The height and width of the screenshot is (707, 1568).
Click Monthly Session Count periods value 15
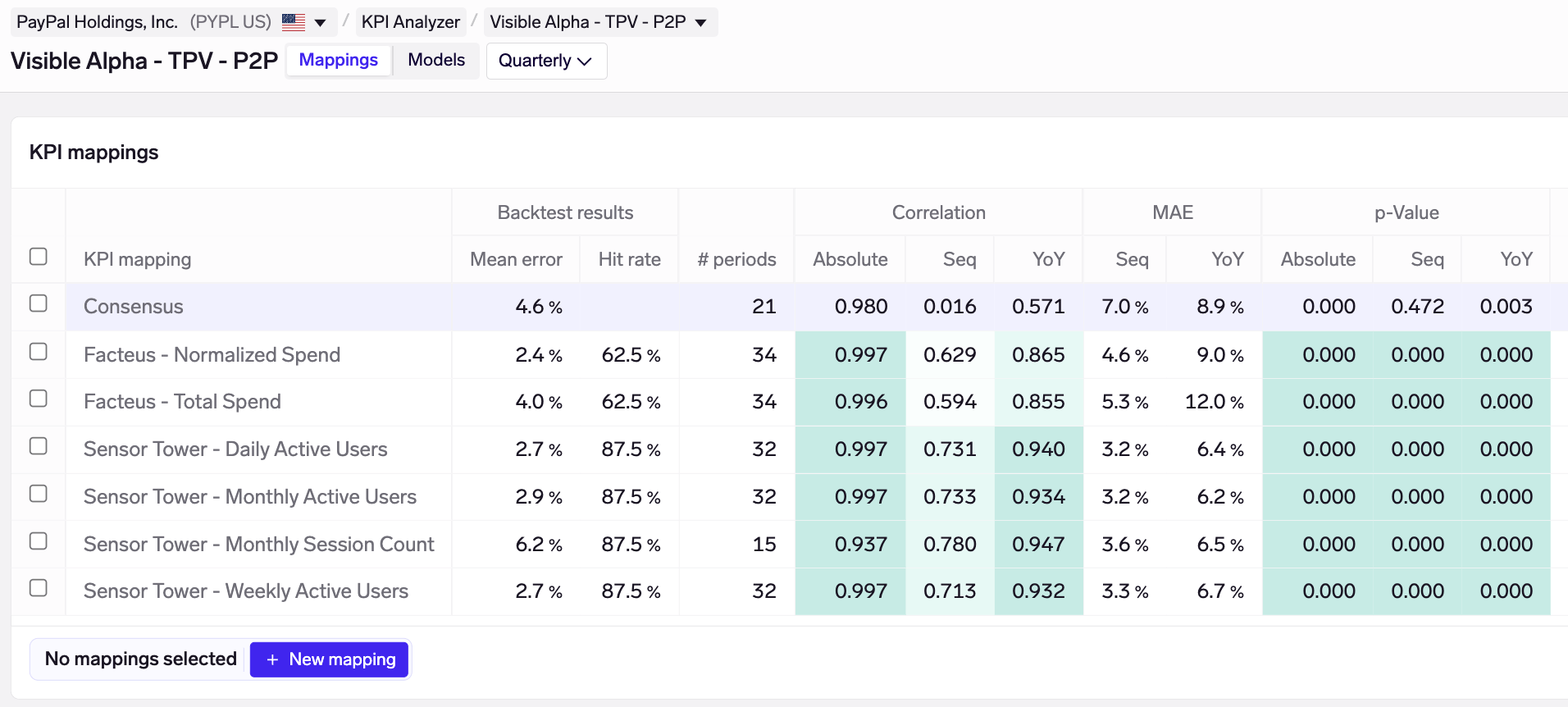coord(764,545)
